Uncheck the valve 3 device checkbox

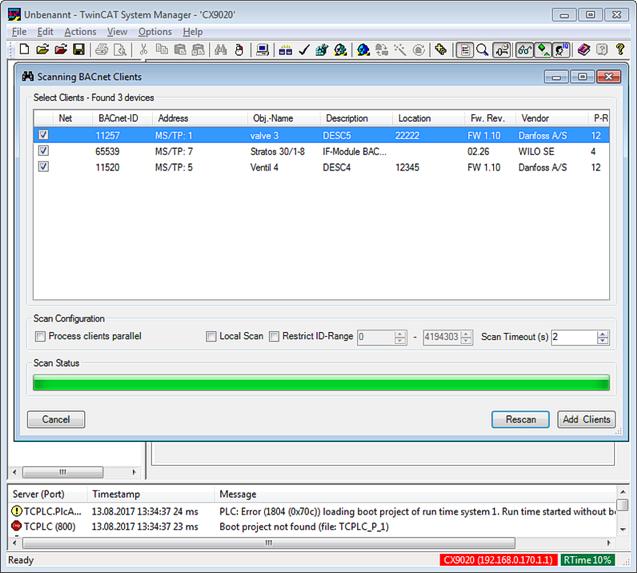point(43,135)
